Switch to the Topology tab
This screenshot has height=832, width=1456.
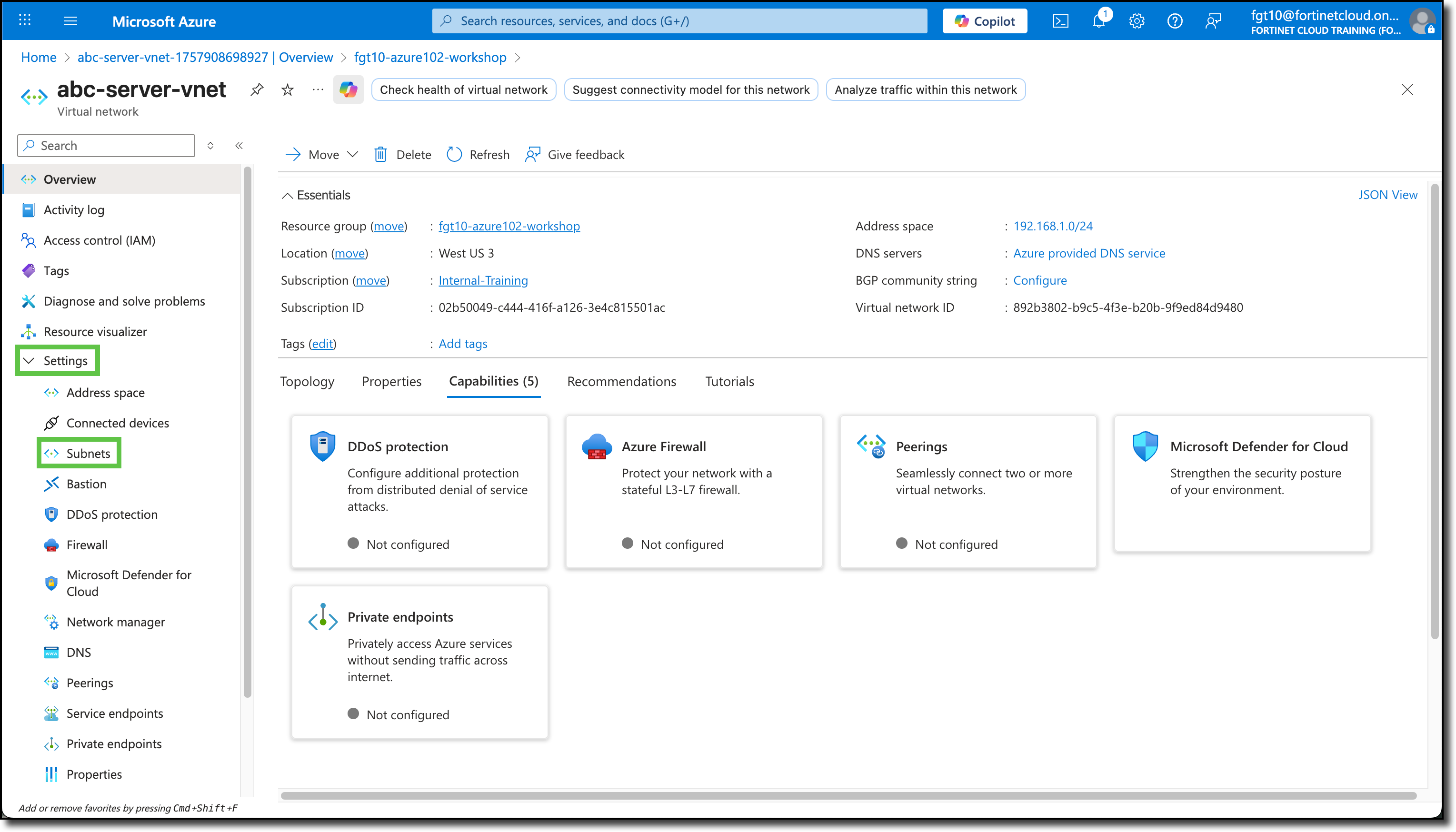point(307,381)
